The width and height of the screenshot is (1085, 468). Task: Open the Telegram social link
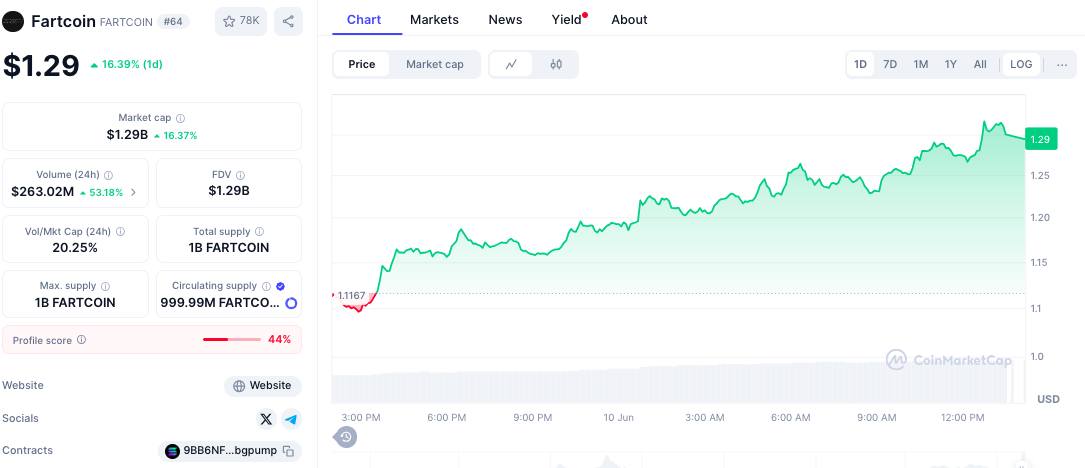tap(291, 419)
